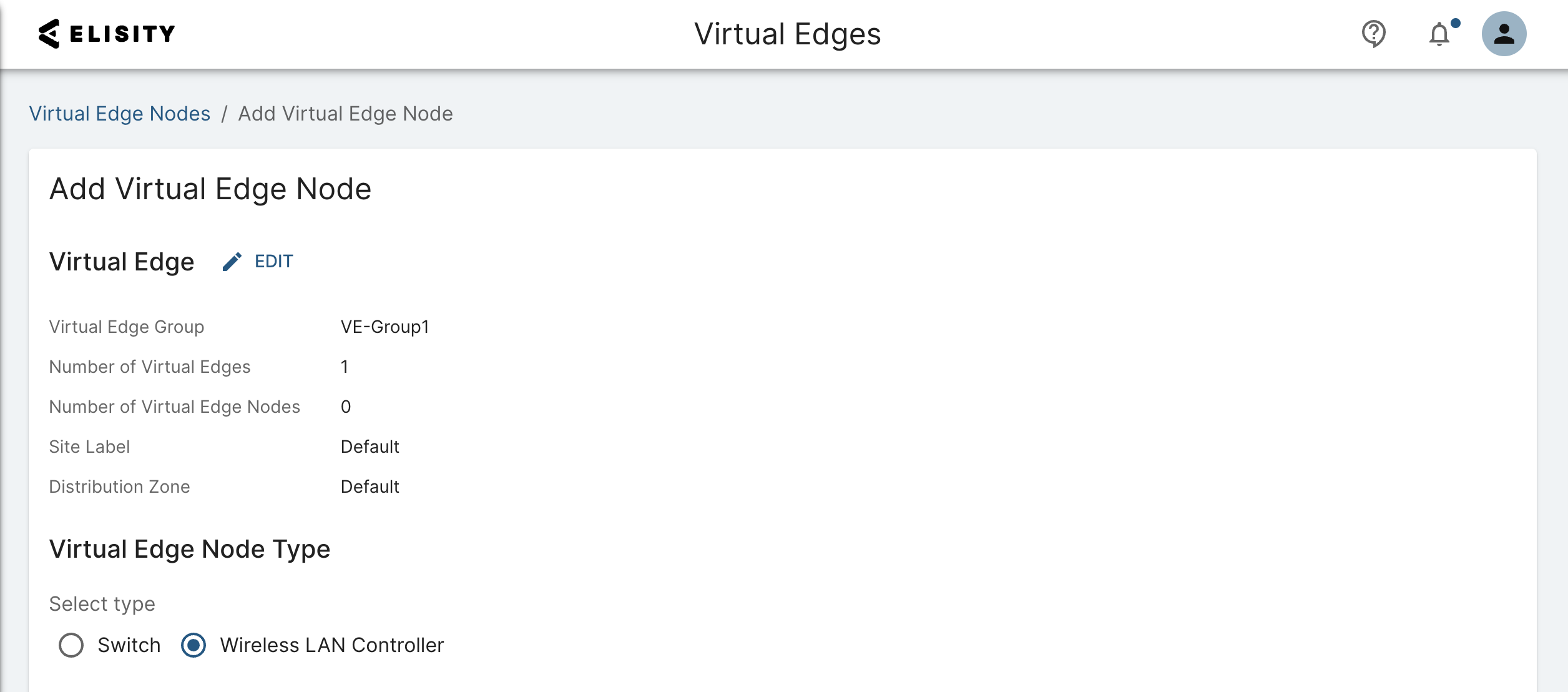The height and width of the screenshot is (692, 1568).
Task: Click the Site Label Default value
Action: 370,447
